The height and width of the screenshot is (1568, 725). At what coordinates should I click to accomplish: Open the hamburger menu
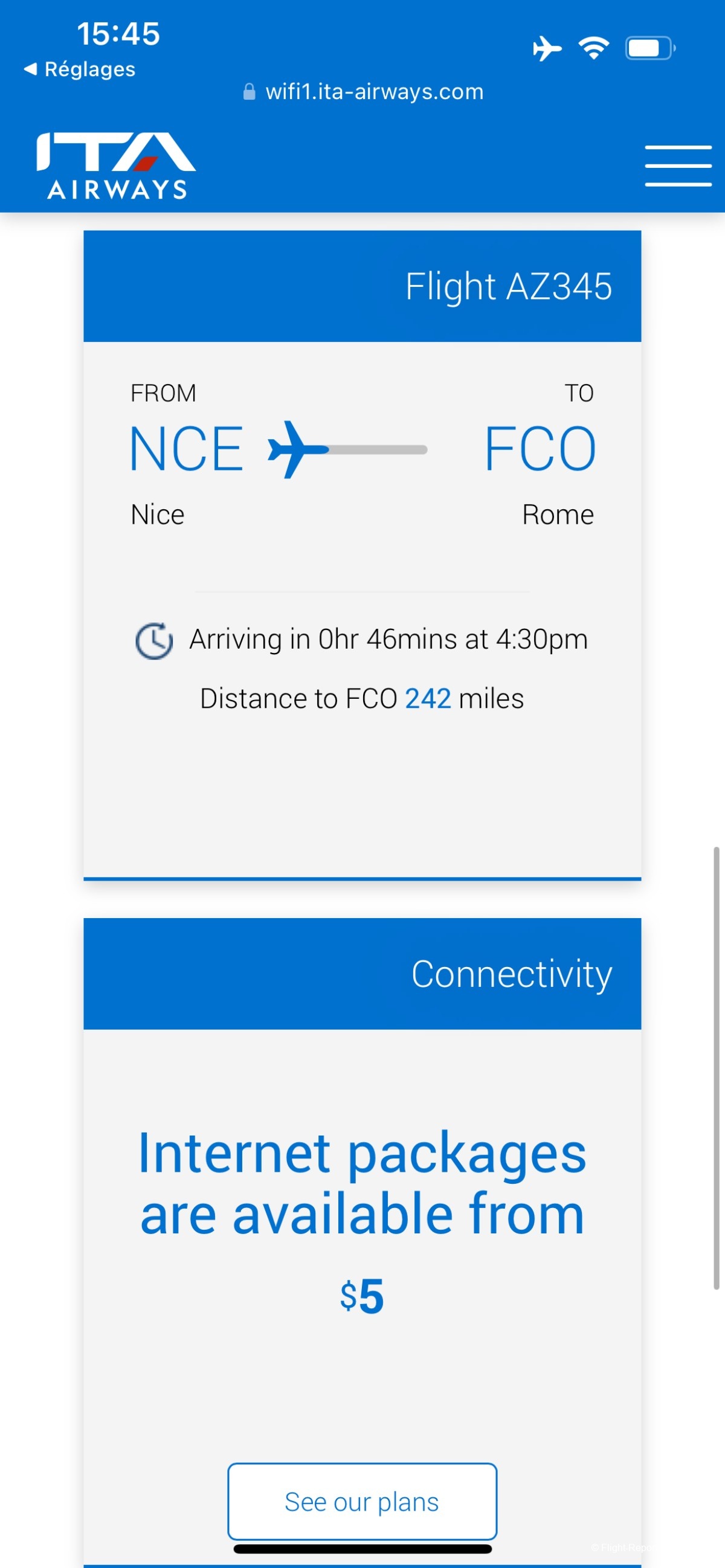[677, 165]
